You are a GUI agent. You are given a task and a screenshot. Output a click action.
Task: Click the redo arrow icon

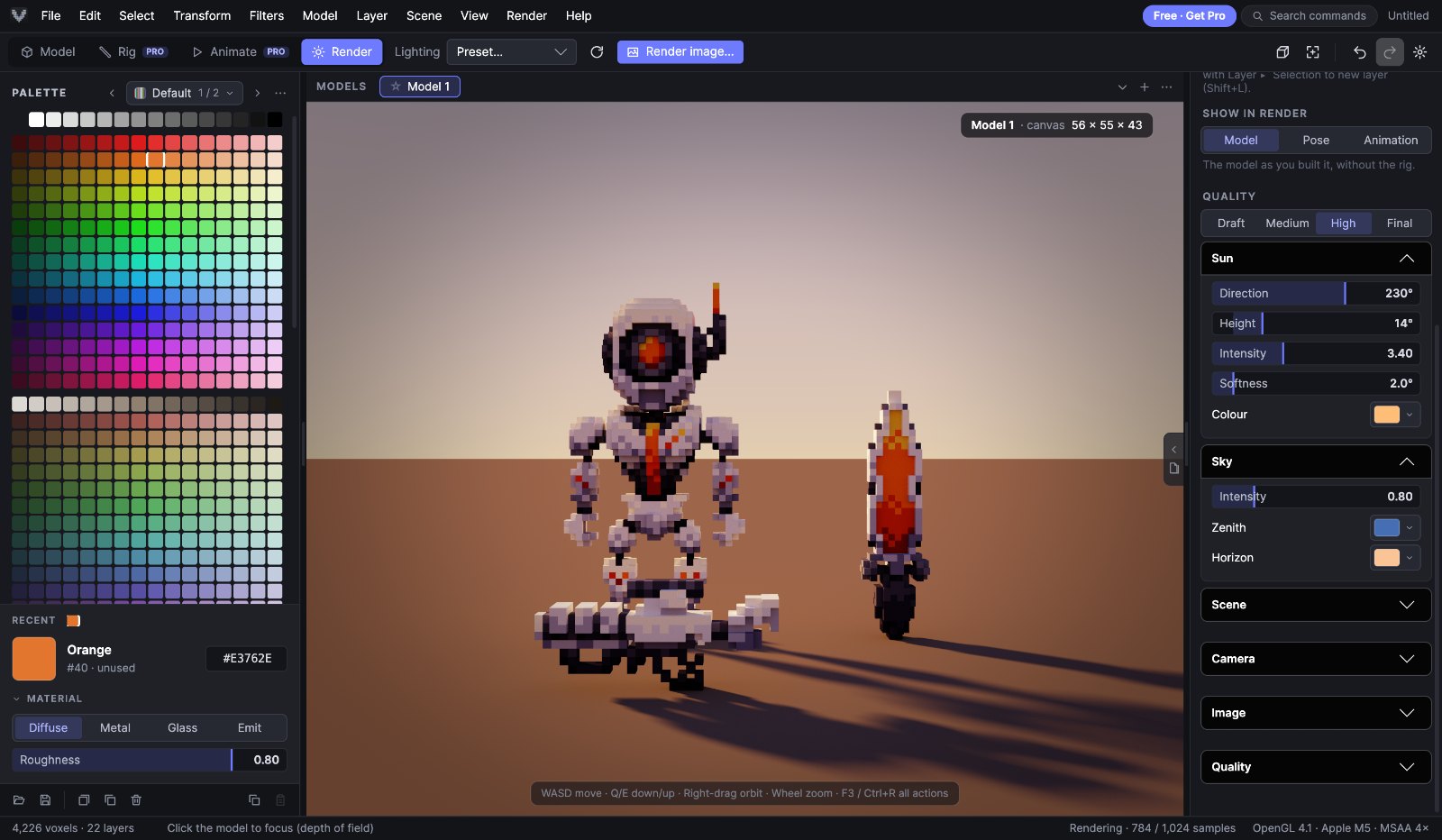(x=1390, y=52)
